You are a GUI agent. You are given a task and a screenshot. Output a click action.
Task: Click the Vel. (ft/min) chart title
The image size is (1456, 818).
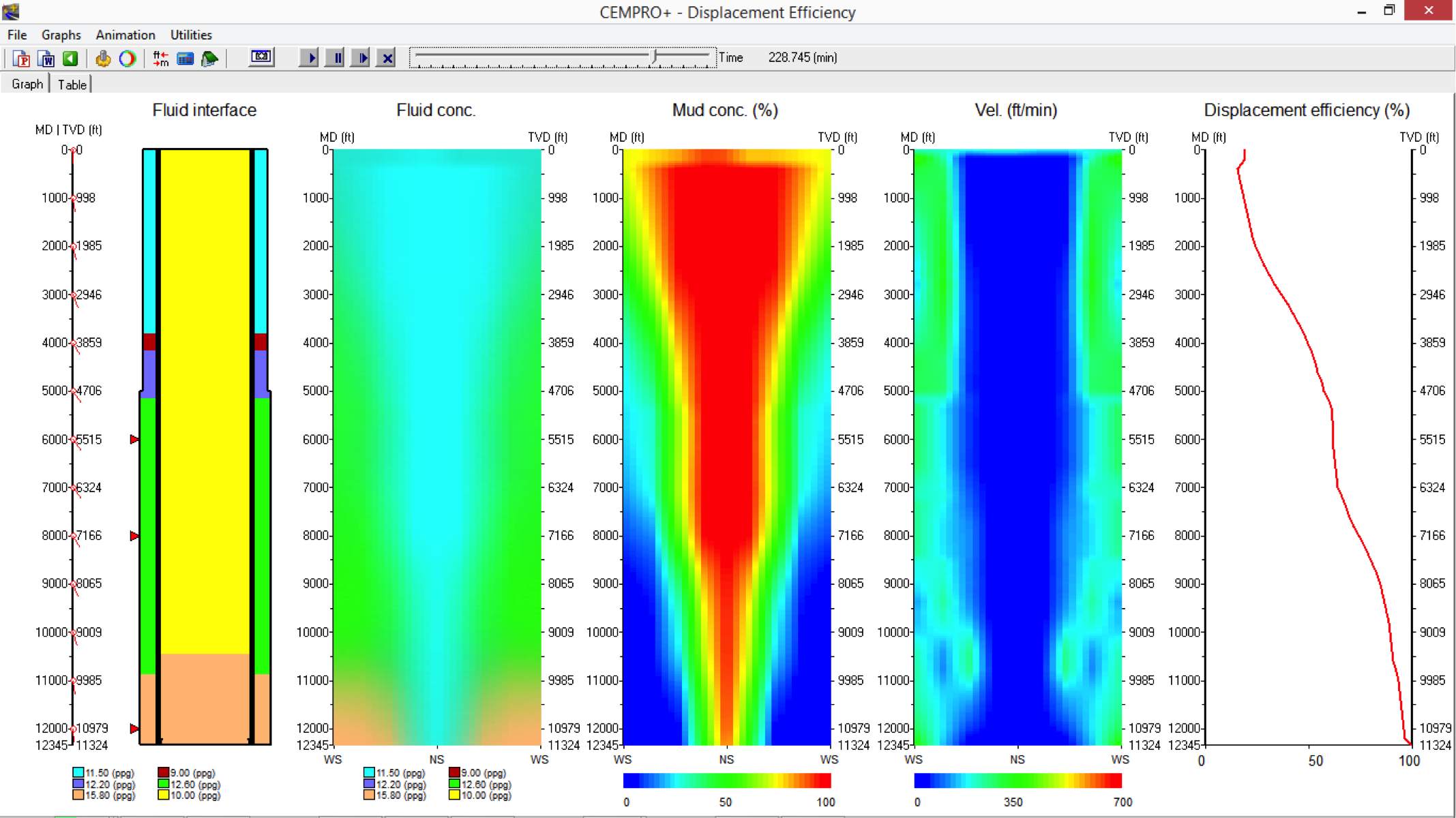coord(1015,110)
